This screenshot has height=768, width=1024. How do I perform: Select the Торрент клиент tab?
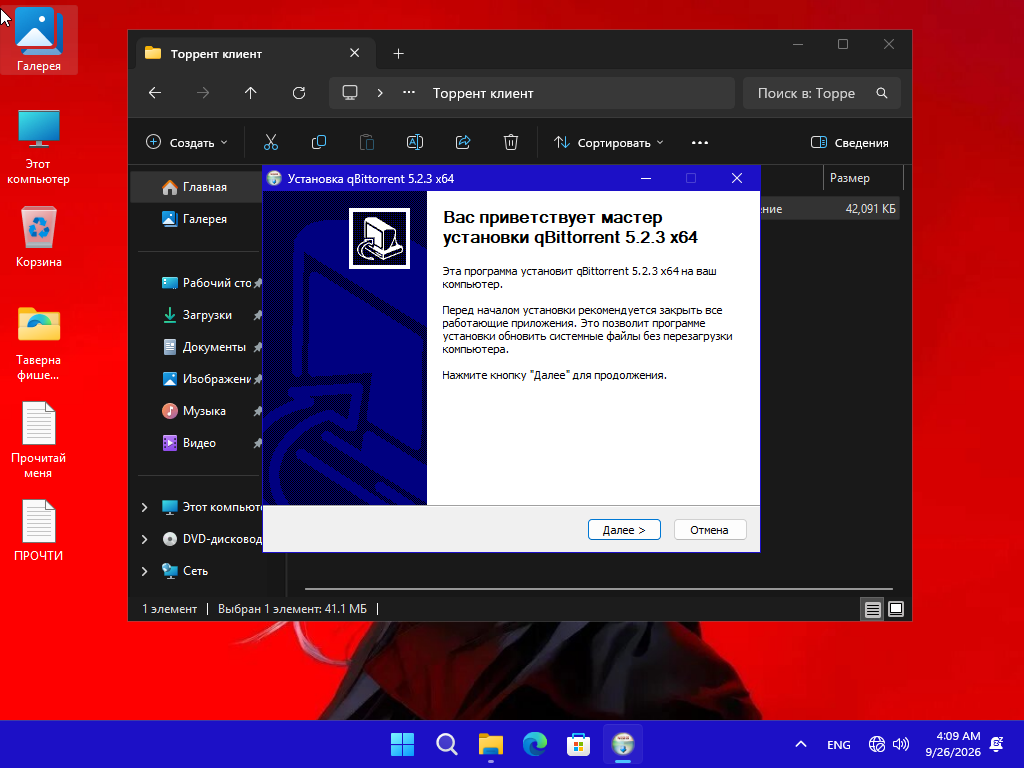tap(255, 54)
